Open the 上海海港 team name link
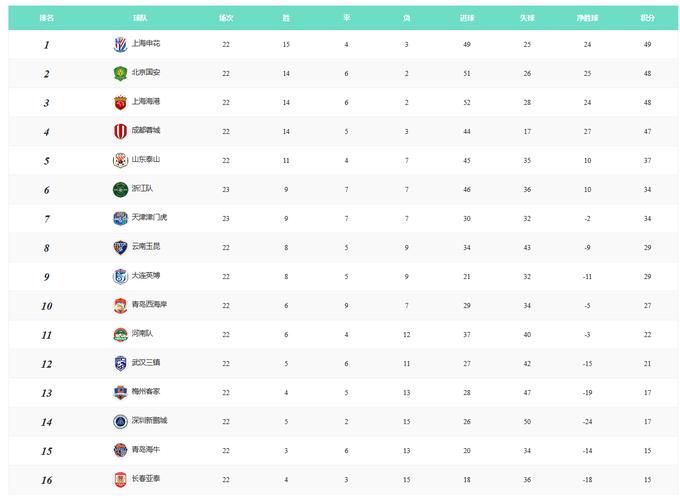The width and height of the screenshot is (680, 500). click(x=146, y=102)
